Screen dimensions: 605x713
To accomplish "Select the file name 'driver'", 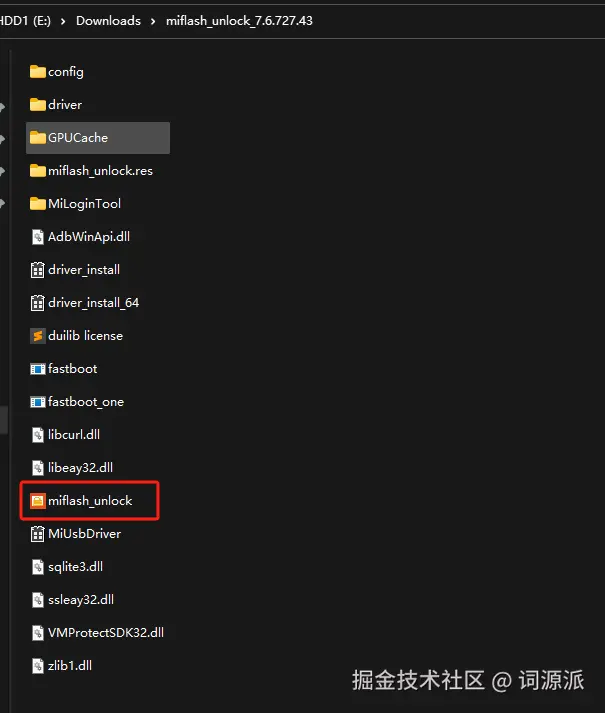I will tap(65, 105).
